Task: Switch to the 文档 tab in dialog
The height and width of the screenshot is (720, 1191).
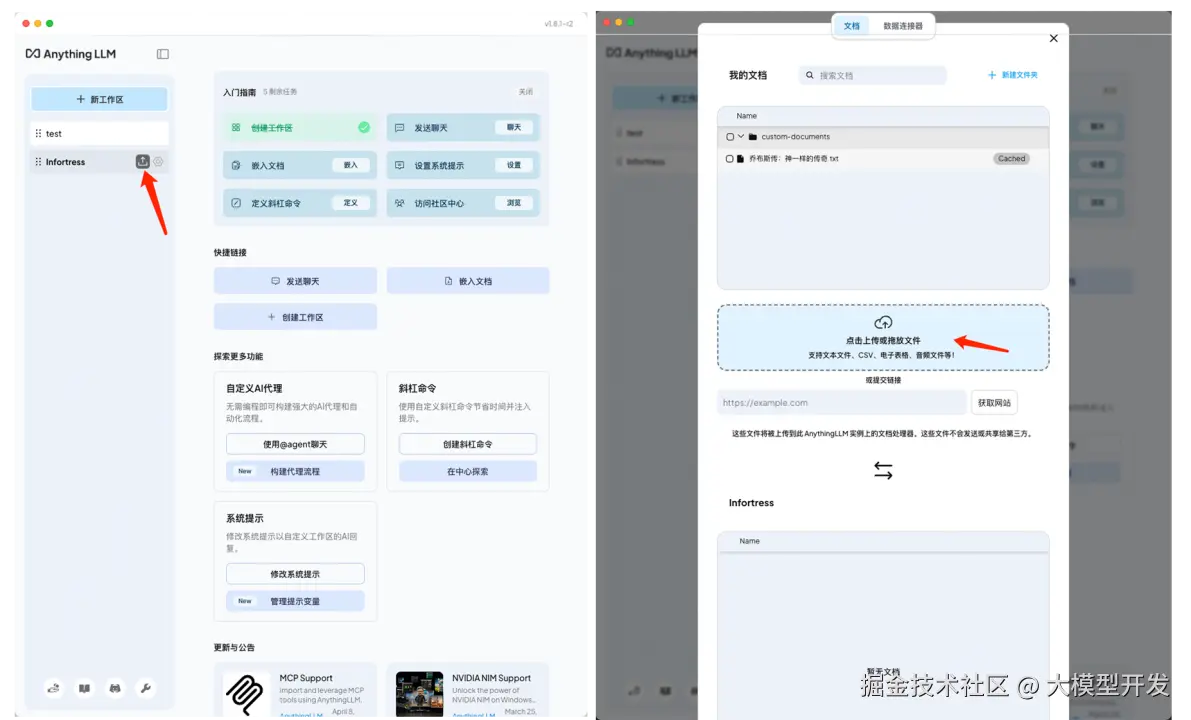Action: [851, 26]
